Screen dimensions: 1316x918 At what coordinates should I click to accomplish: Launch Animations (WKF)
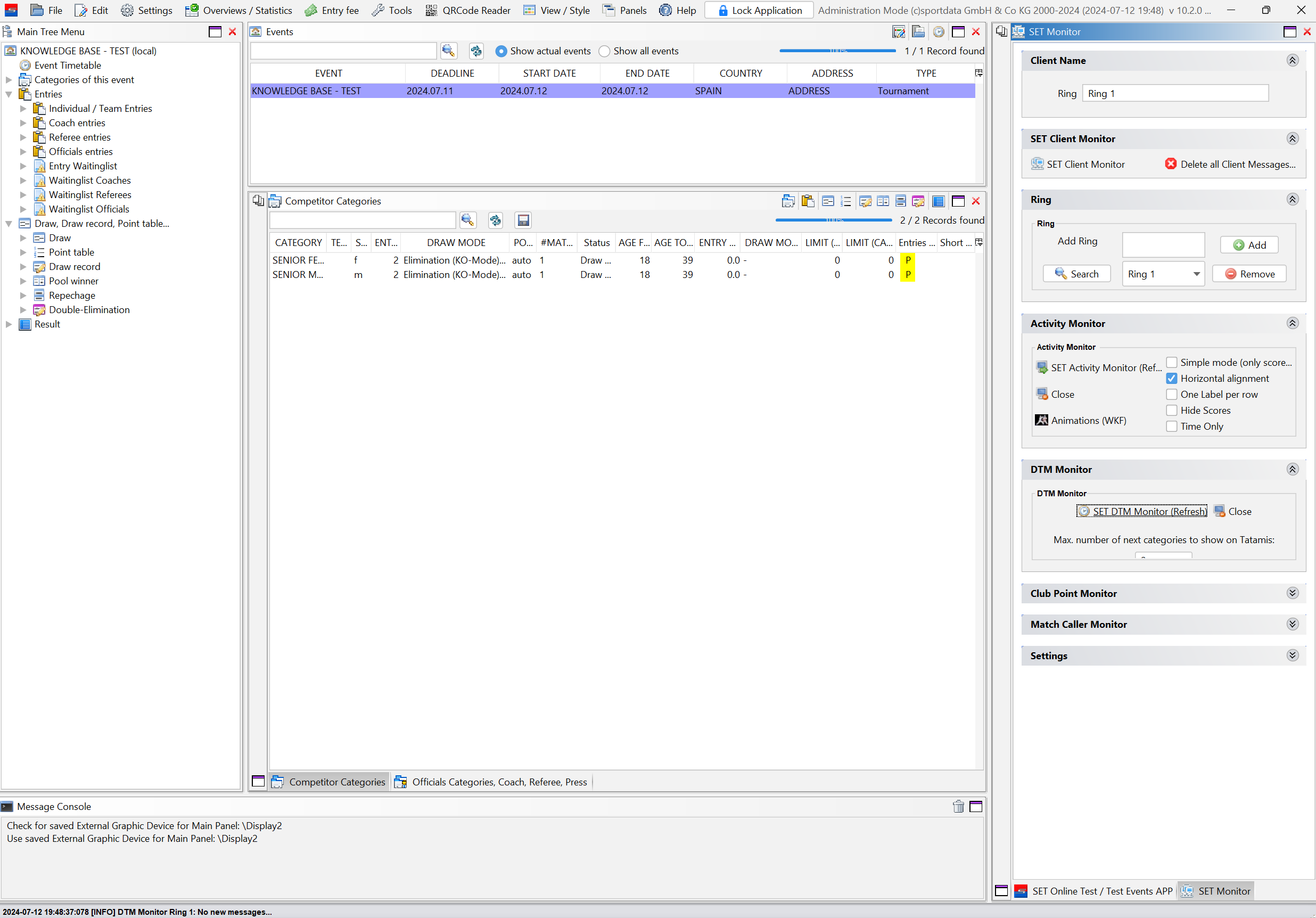(1081, 420)
